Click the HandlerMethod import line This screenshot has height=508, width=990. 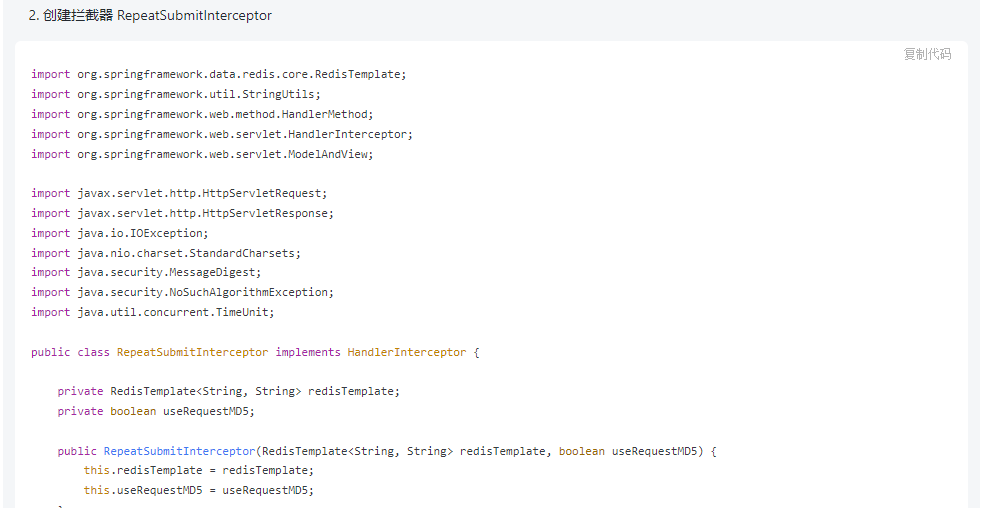[x=202, y=114]
